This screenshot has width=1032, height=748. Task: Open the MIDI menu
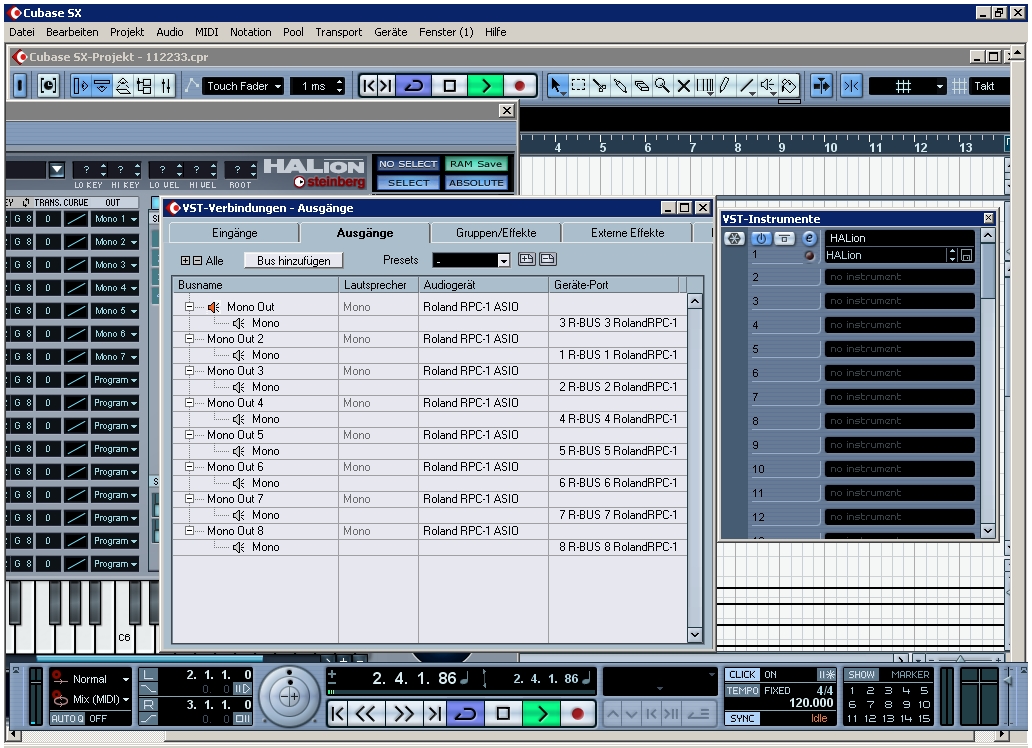click(207, 32)
